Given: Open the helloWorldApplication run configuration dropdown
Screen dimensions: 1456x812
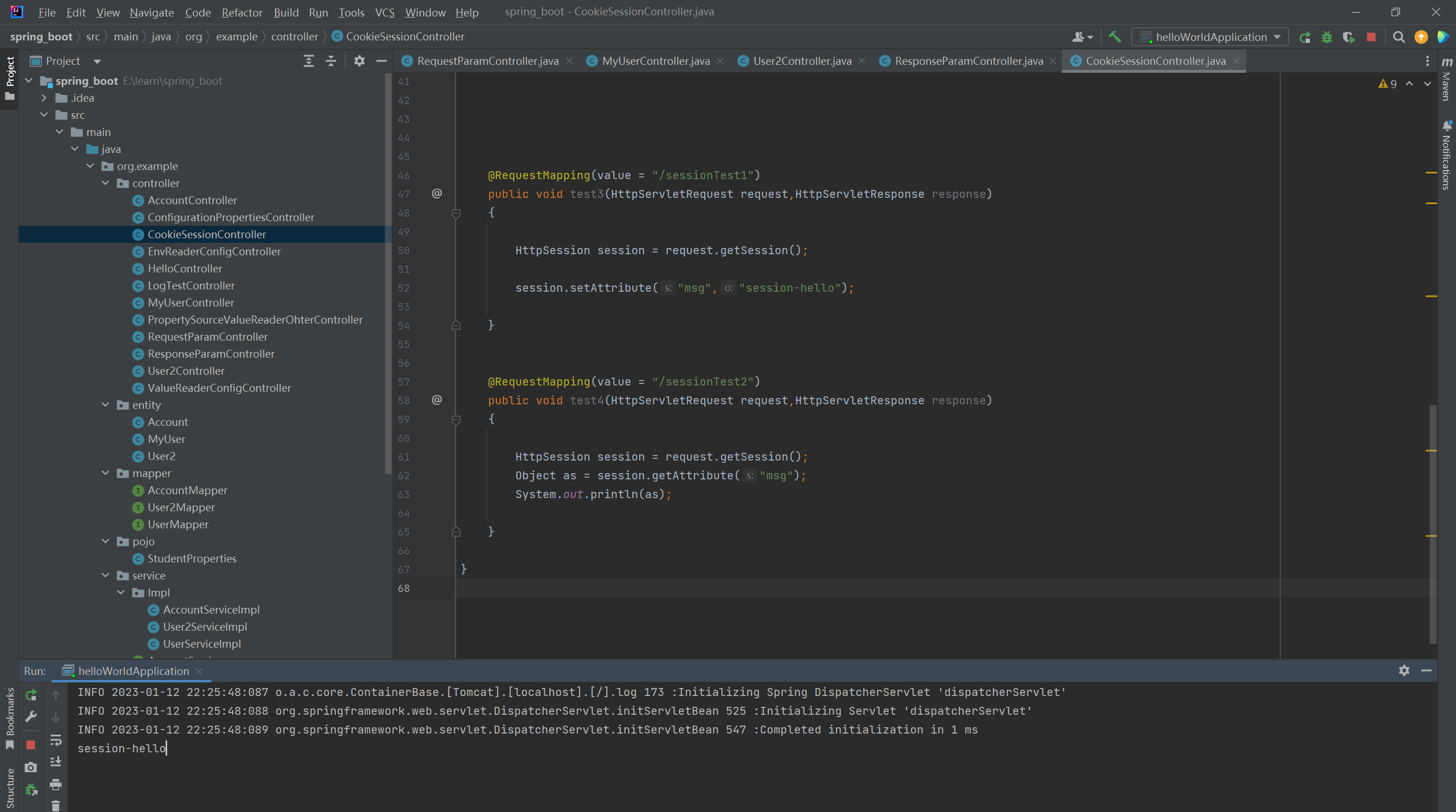Looking at the screenshot, I should [1210, 37].
